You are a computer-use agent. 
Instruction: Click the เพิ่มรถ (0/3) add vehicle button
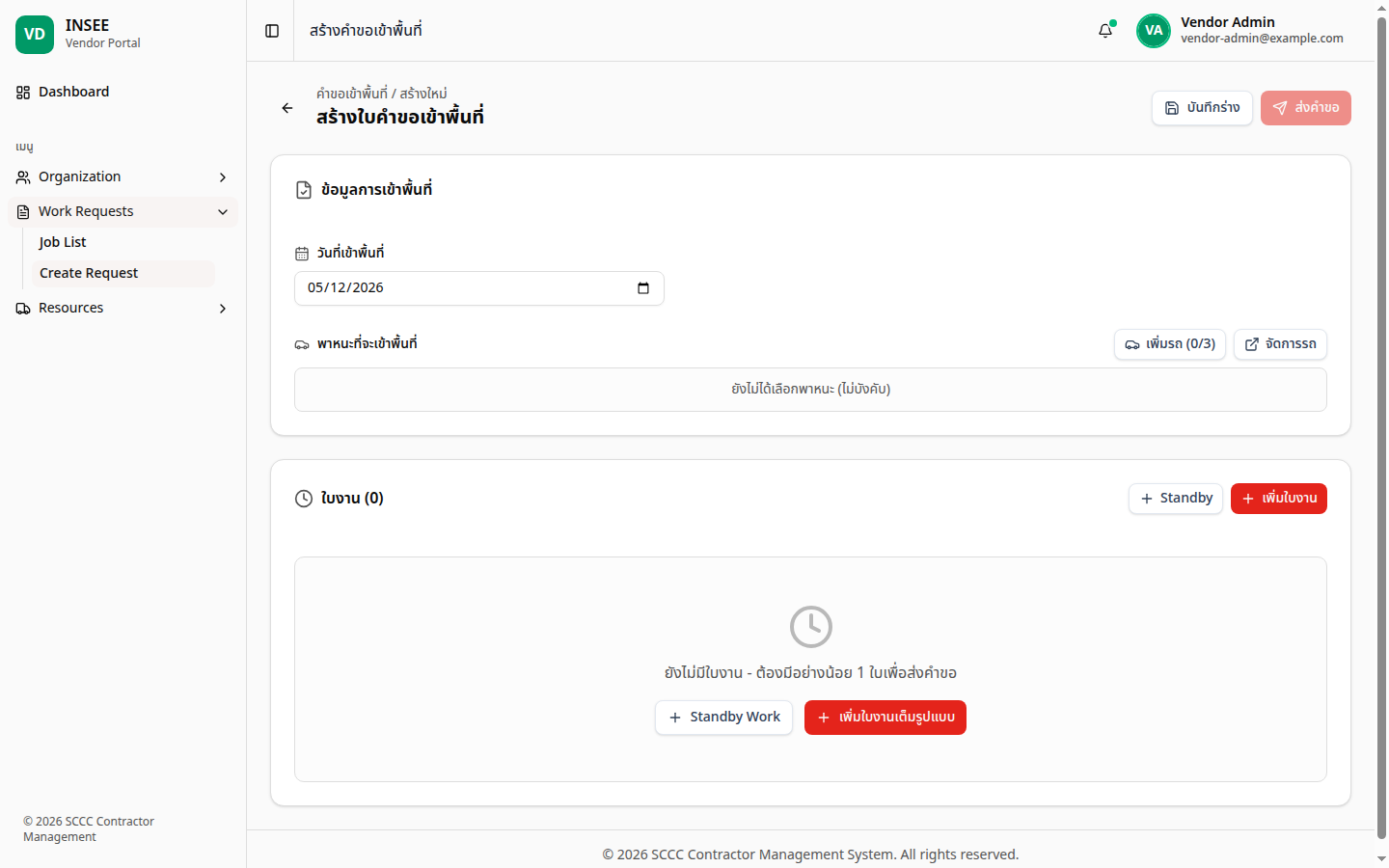tap(1170, 344)
